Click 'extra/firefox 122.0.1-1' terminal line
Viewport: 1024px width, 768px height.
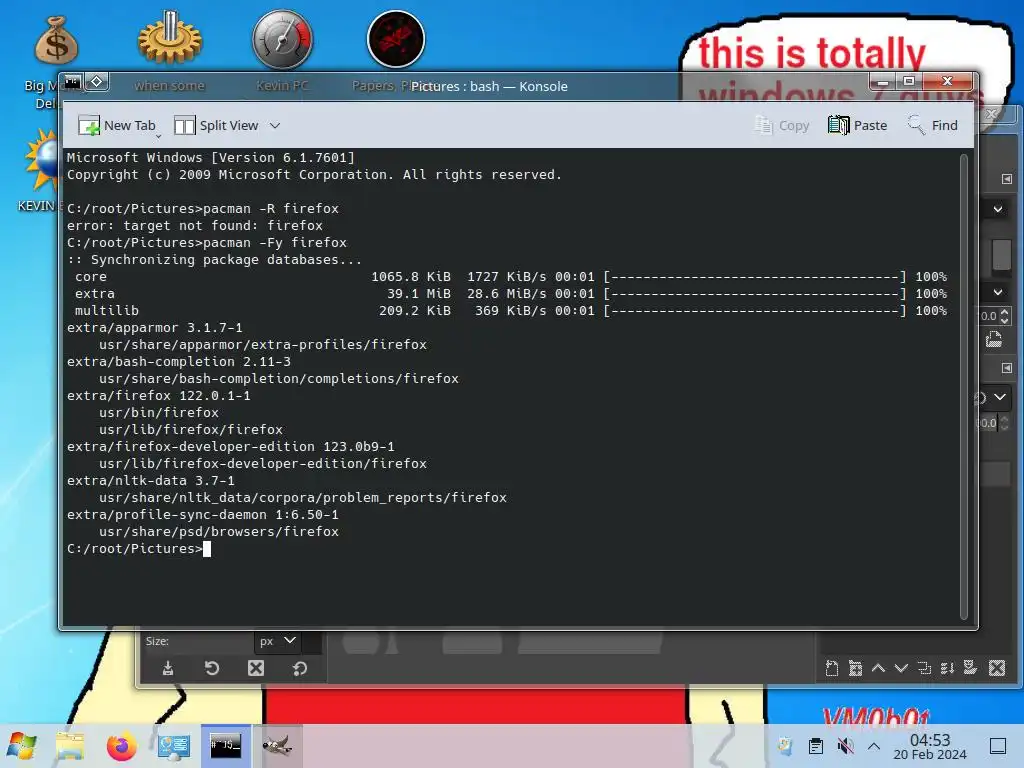pyautogui.click(x=159, y=395)
